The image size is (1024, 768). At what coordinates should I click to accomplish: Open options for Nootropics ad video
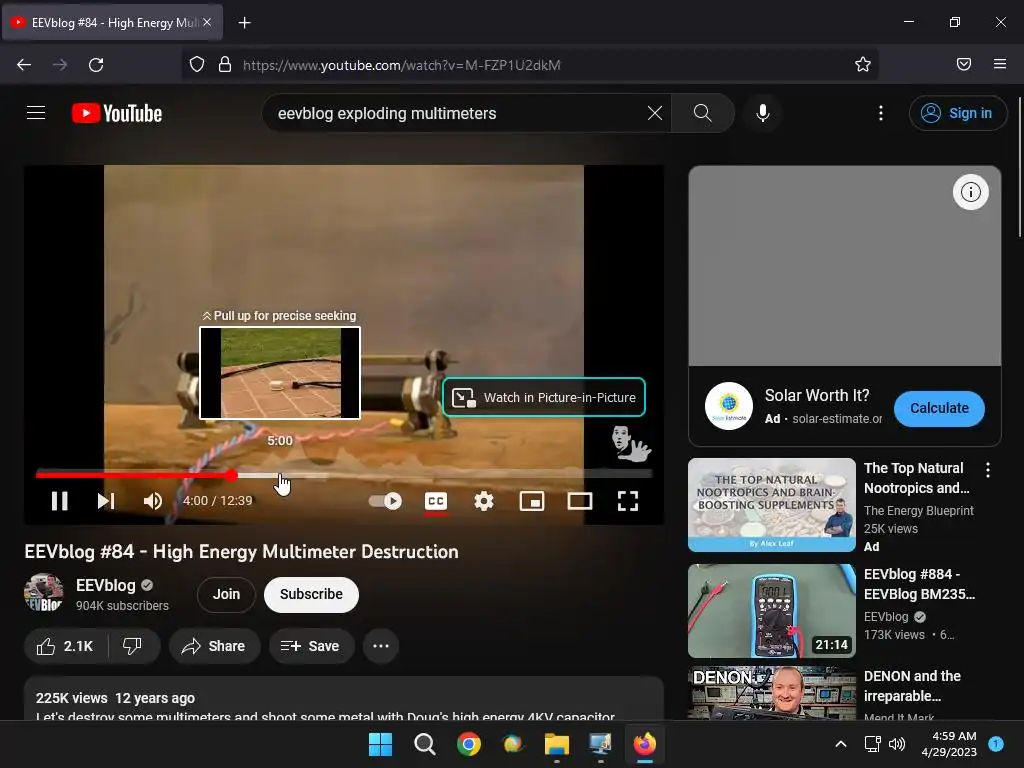(x=987, y=470)
